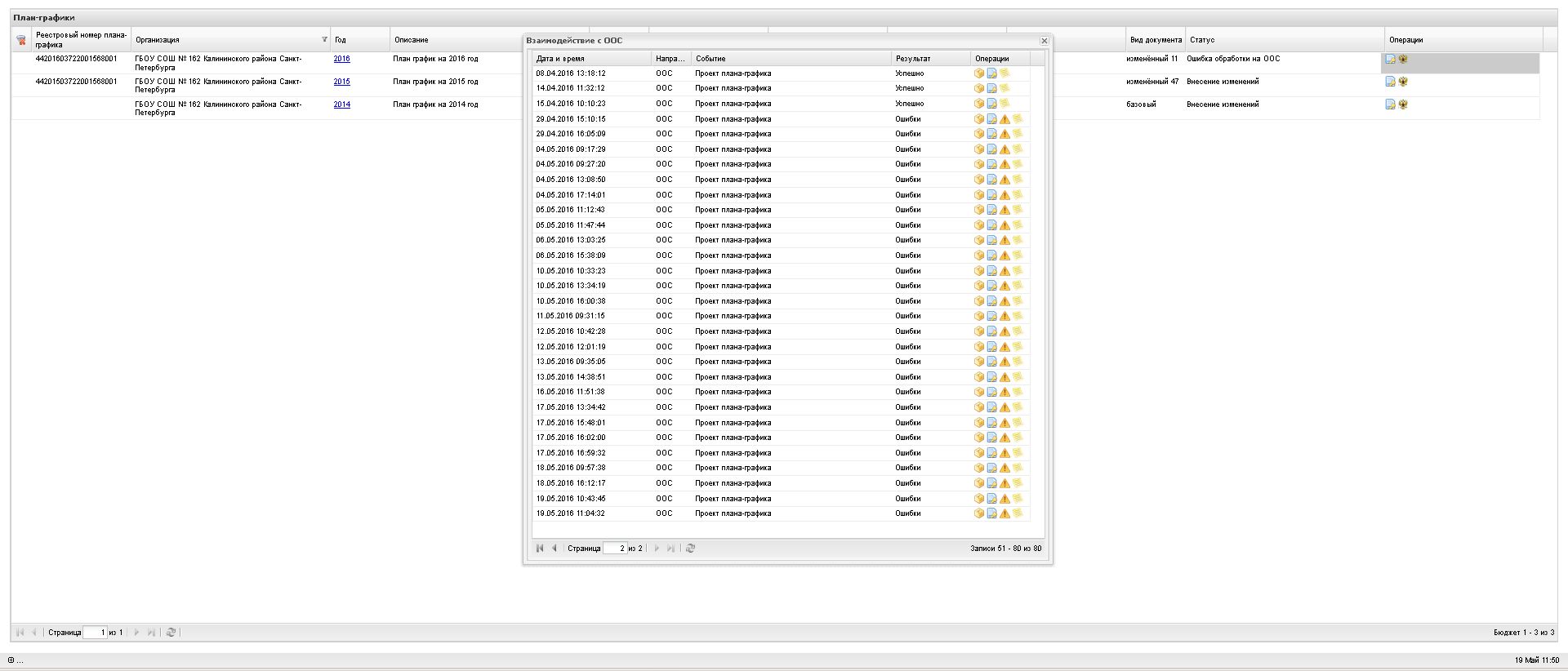The image size is (1568, 671).
Task: Open the 2015 year link
Action: [341, 82]
